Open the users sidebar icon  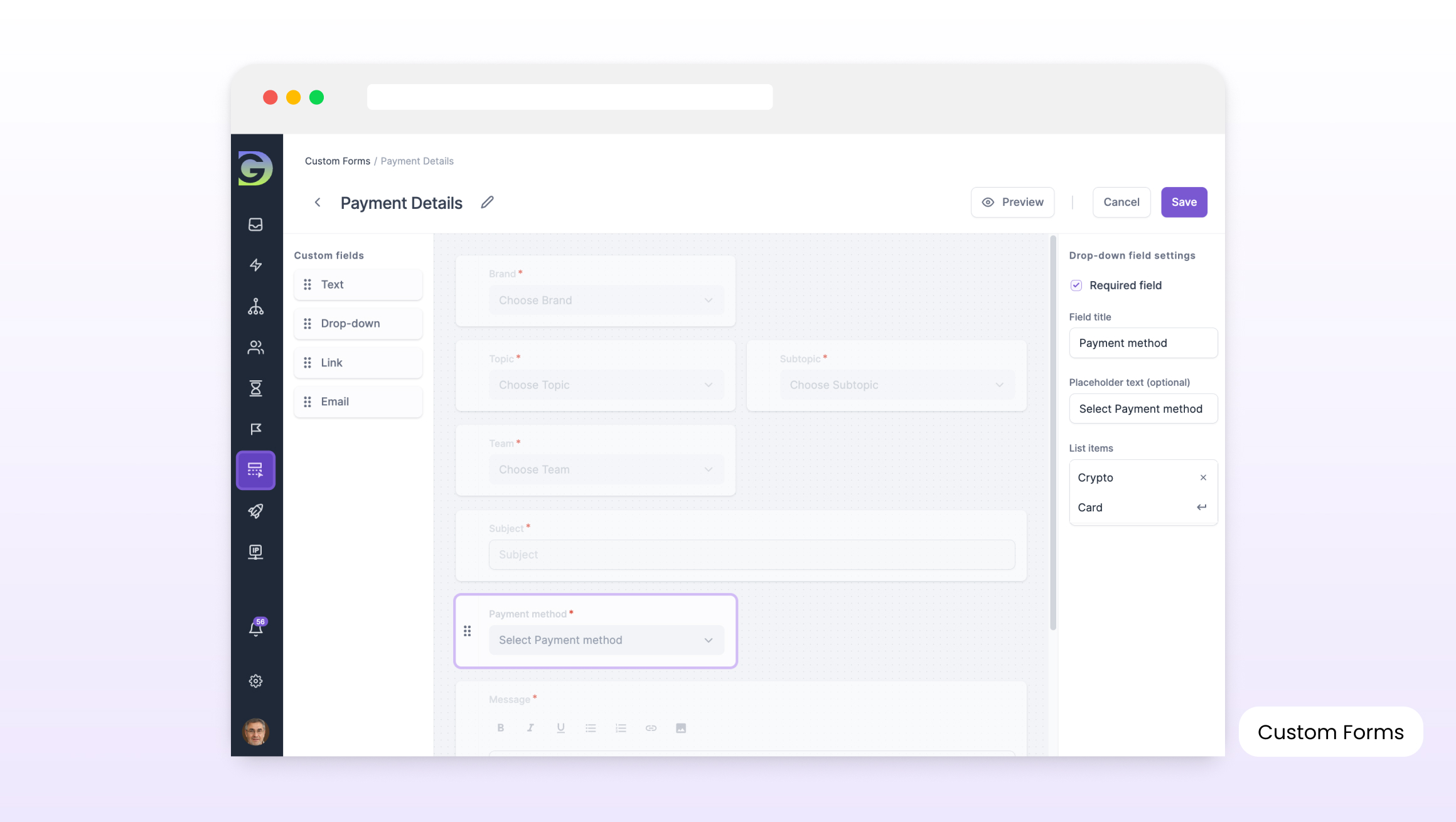pyautogui.click(x=255, y=347)
